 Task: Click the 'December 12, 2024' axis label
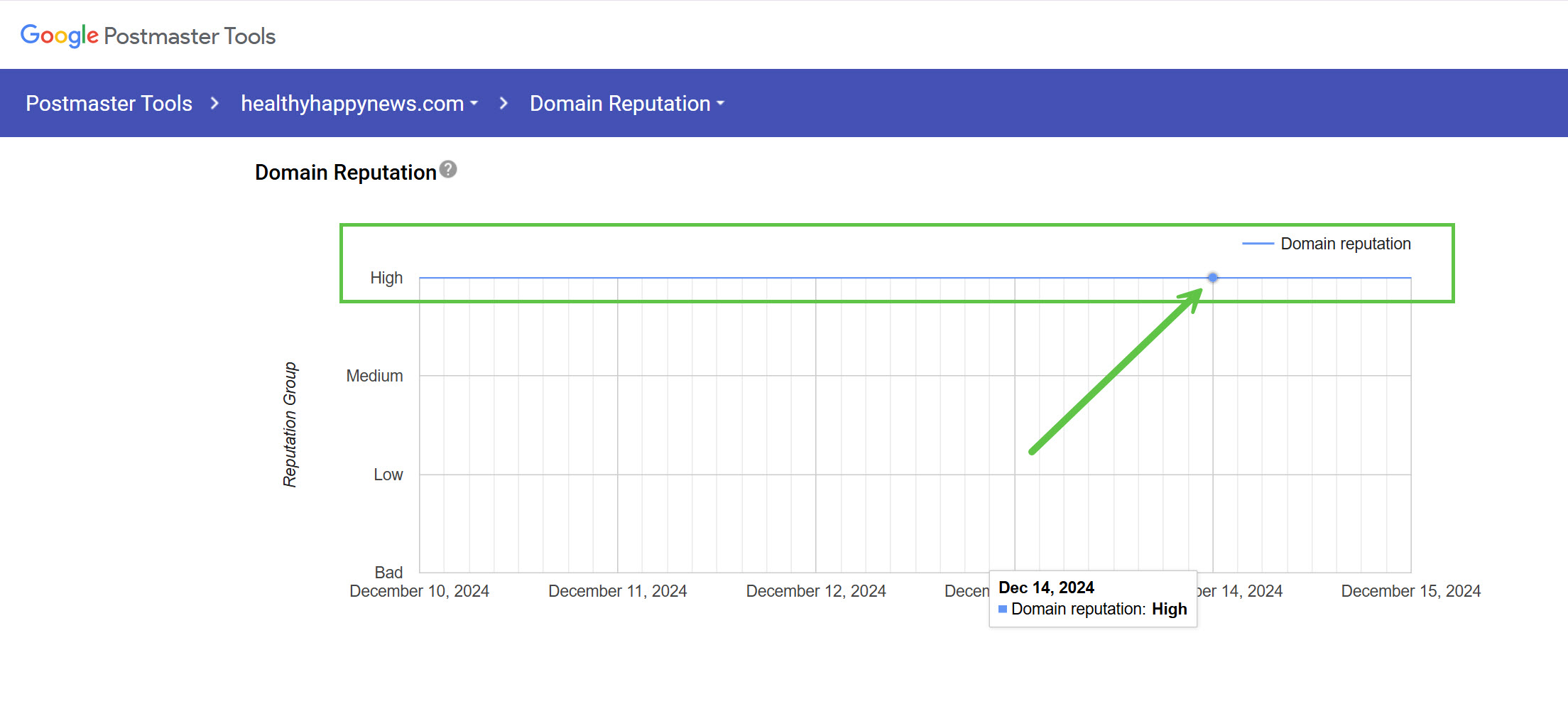[x=816, y=591]
